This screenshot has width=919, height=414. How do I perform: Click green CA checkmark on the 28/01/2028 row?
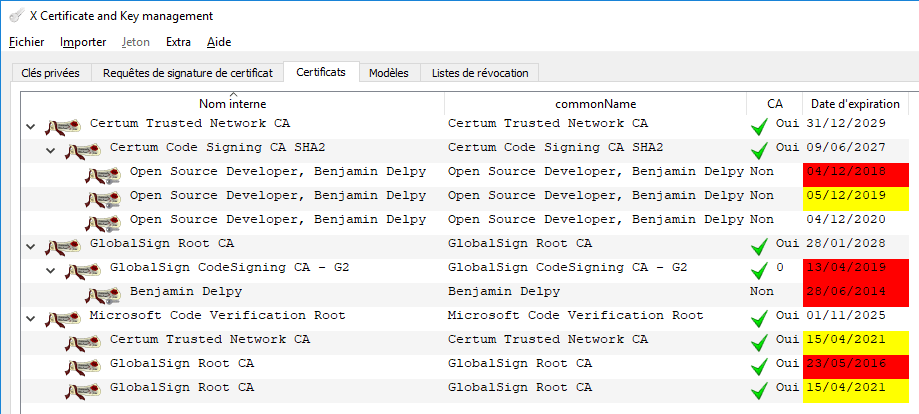click(759, 247)
